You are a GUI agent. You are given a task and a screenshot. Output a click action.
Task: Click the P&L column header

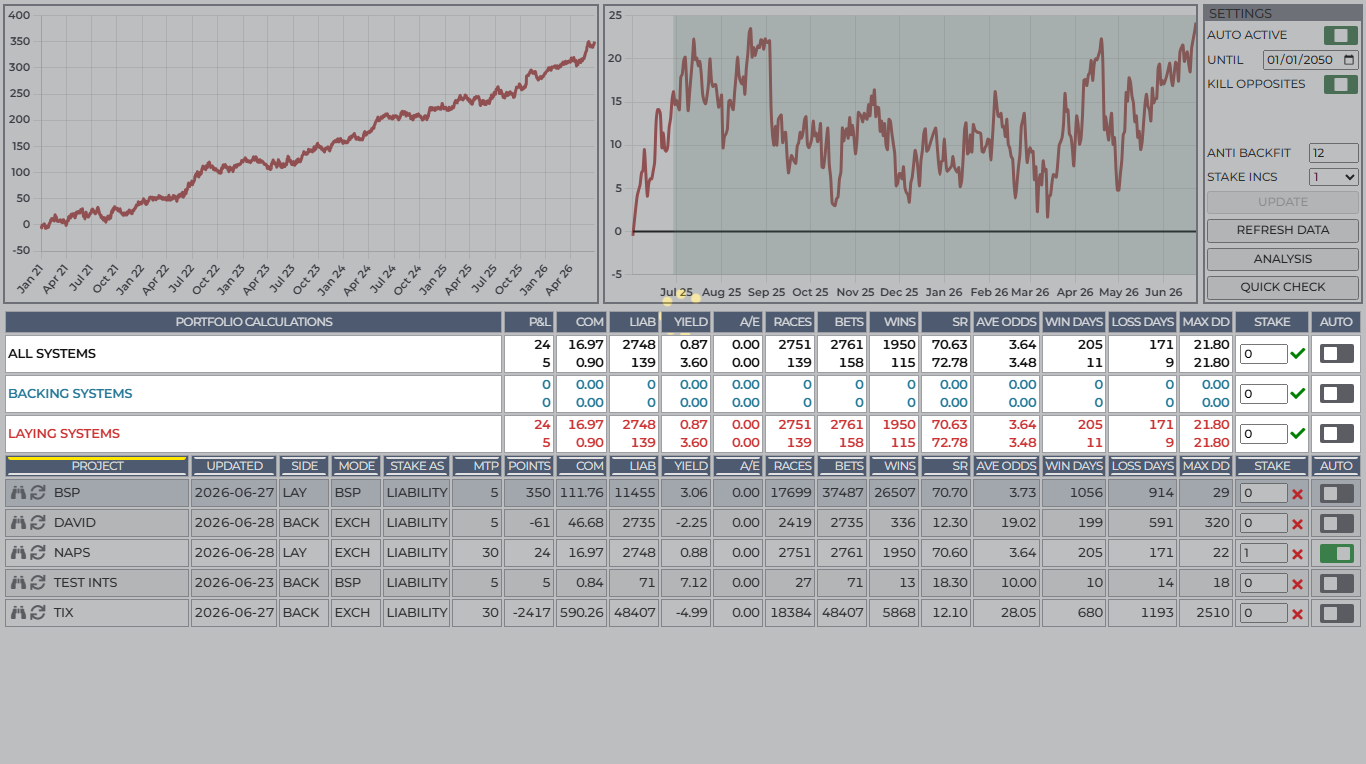(x=529, y=322)
